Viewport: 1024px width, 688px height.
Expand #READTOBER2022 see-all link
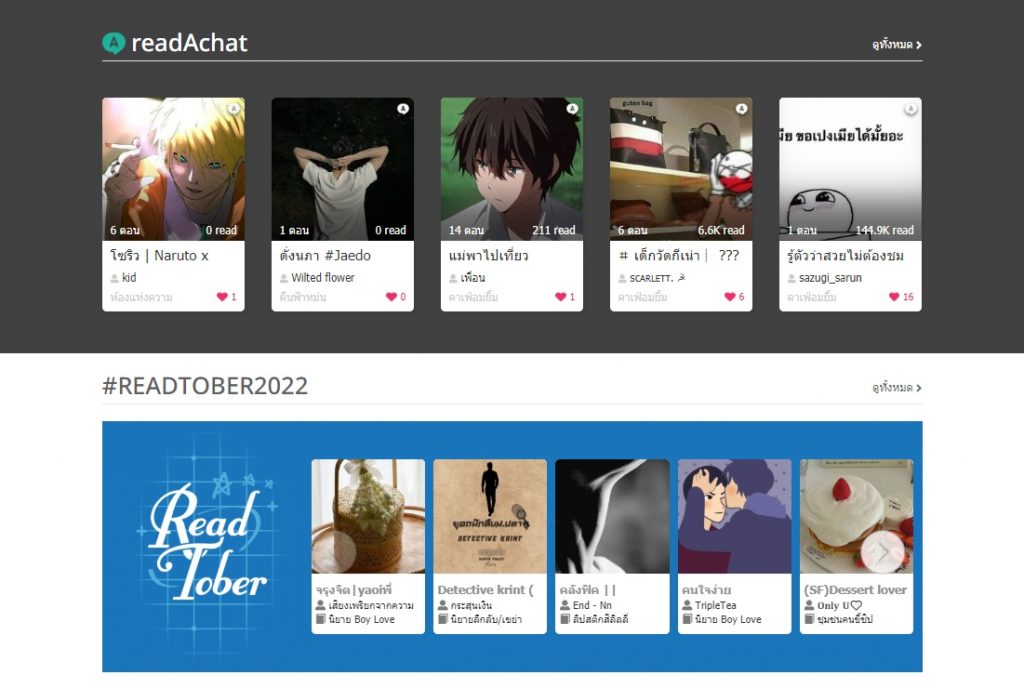pyautogui.click(x=896, y=388)
